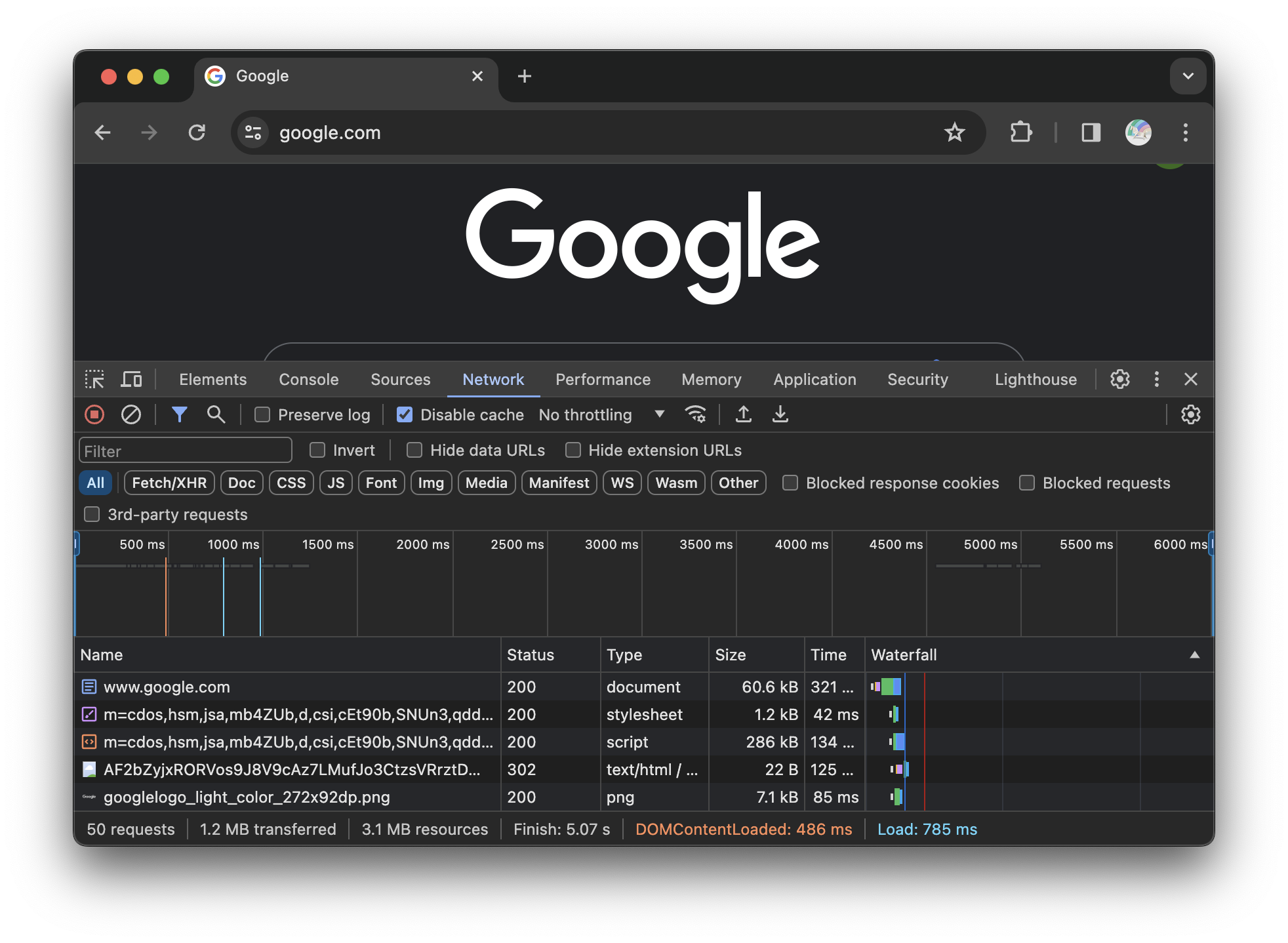
Task: Uncheck Disable cache
Action: pyautogui.click(x=405, y=414)
